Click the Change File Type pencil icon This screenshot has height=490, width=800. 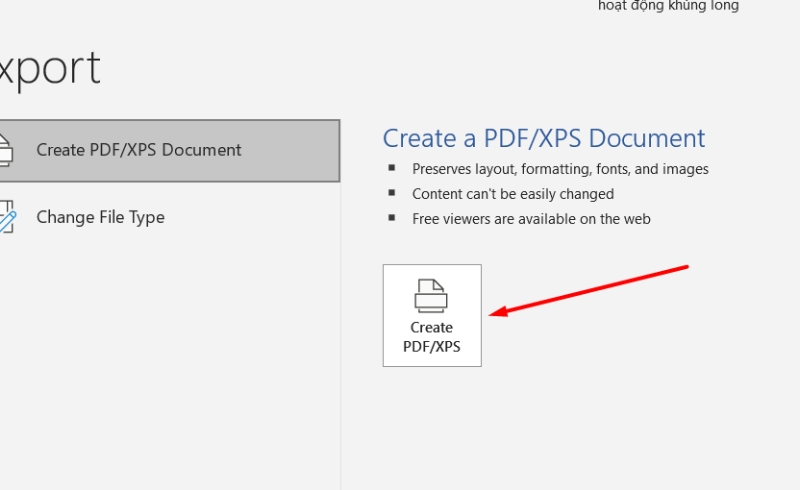click(8, 217)
